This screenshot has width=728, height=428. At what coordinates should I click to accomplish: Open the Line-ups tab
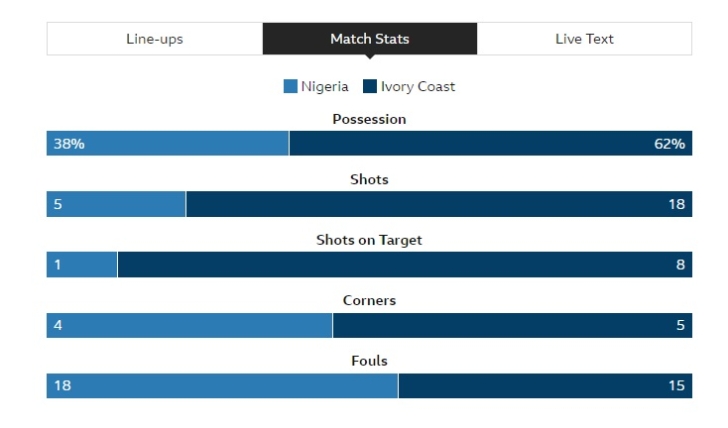(x=154, y=39)
